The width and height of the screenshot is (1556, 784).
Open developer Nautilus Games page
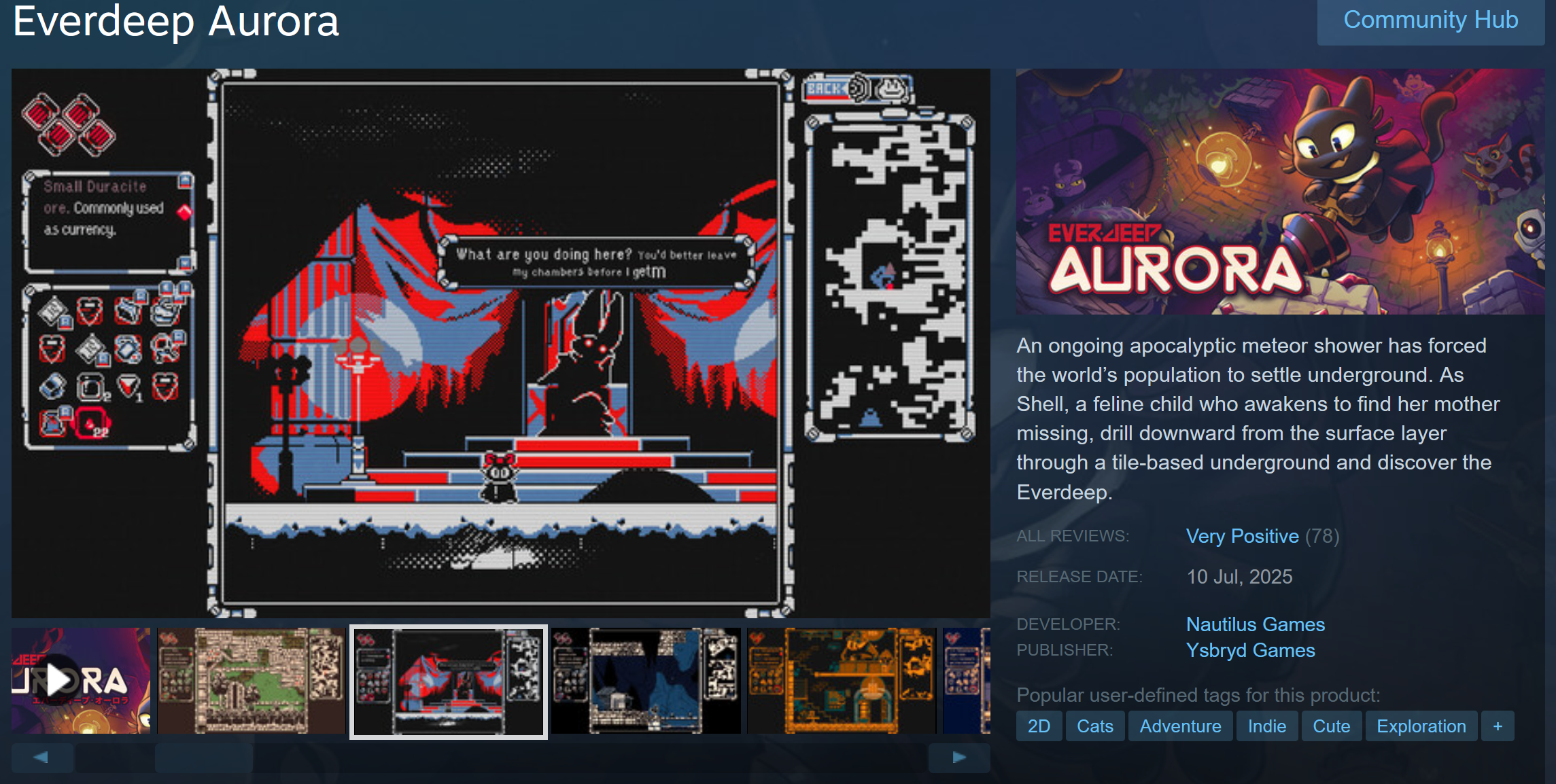tap(1256, 624)
